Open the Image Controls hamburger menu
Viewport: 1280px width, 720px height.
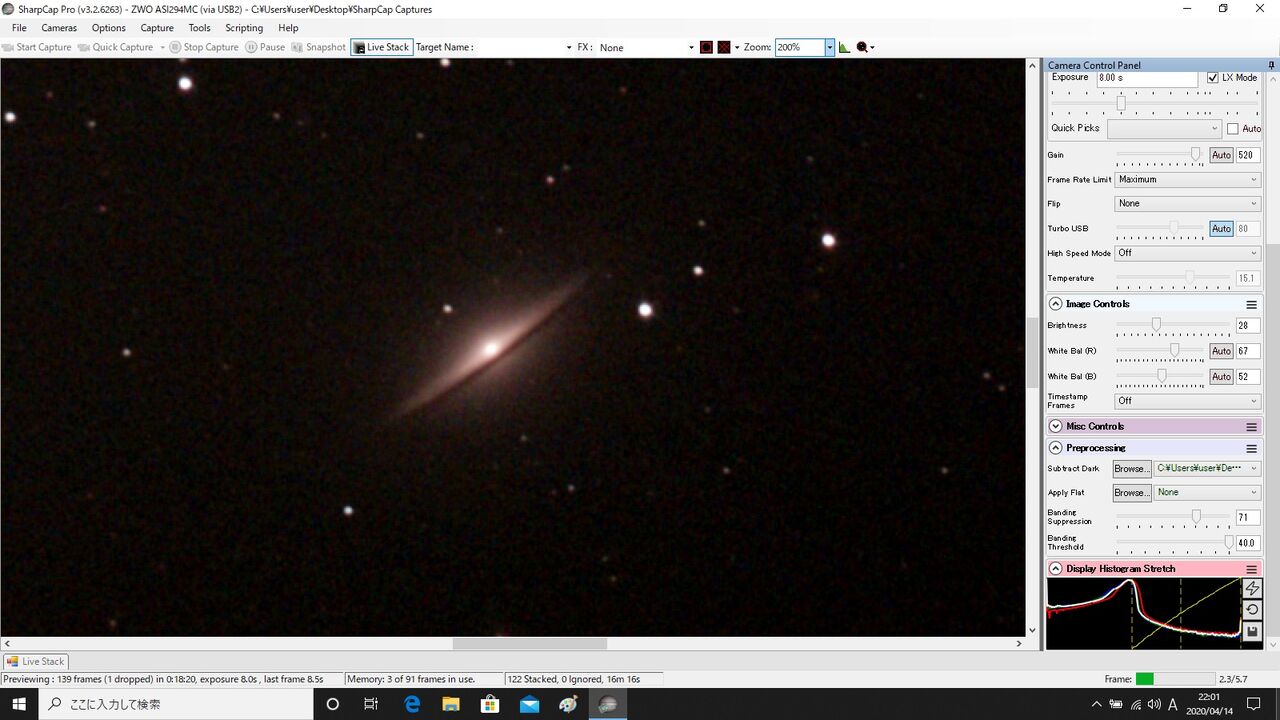[1251, 304]
